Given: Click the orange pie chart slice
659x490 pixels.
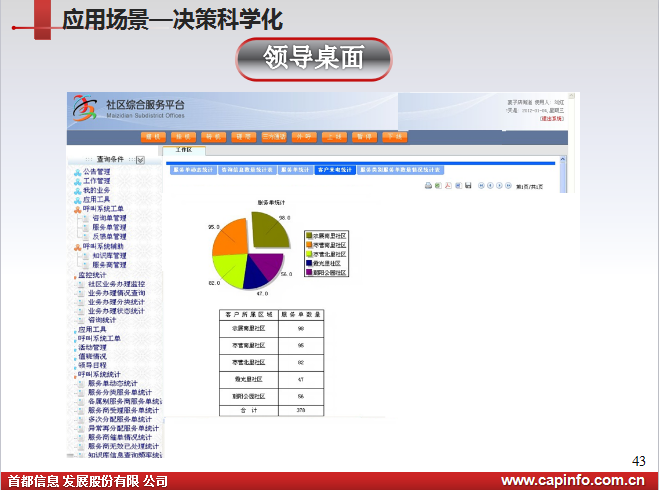Looking at the screenshot, I should [x=228, y=239].
